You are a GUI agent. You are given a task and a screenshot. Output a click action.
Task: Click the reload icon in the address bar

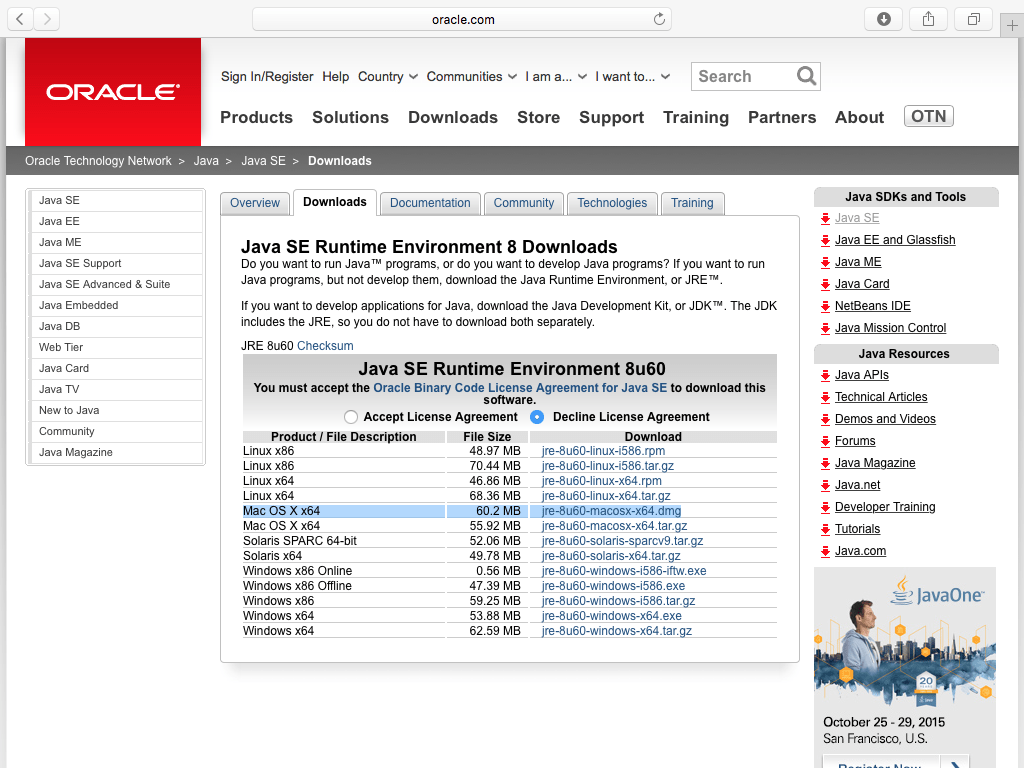[658, 18]
